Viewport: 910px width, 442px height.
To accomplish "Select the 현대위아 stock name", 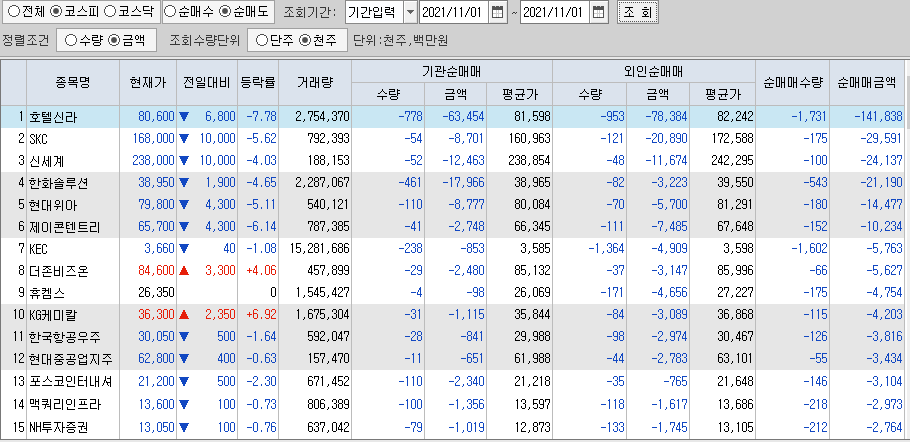I will 52,205.
